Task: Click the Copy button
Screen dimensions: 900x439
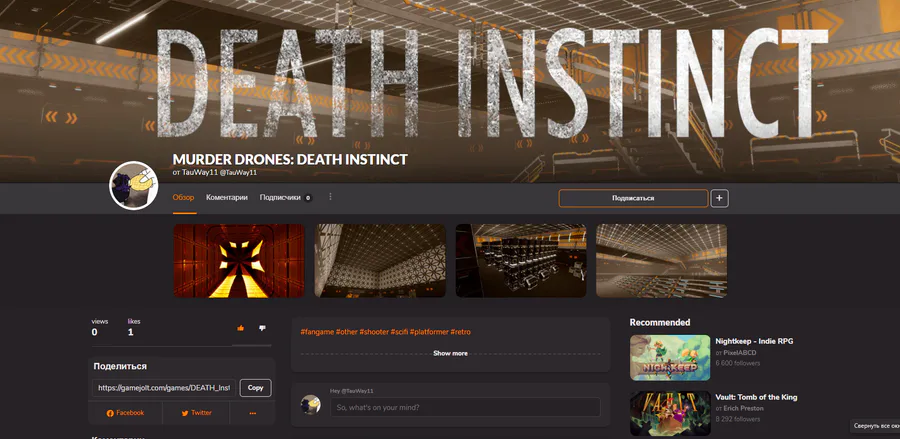Action: click(x=255, y=388)
